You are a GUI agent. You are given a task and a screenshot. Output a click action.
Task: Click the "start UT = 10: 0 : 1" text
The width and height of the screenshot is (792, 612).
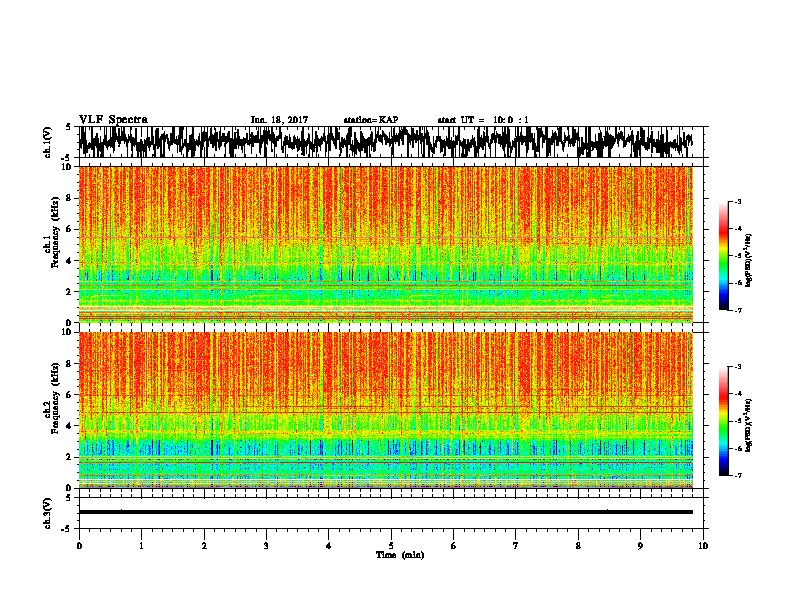(483, 120)
